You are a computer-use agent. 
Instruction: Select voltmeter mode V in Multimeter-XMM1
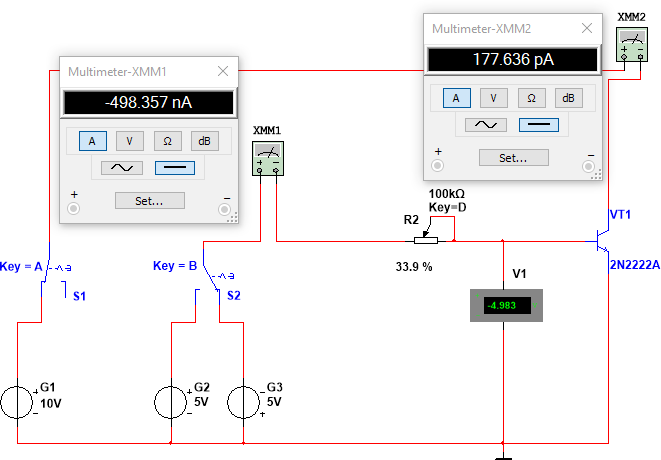(130, 141)
